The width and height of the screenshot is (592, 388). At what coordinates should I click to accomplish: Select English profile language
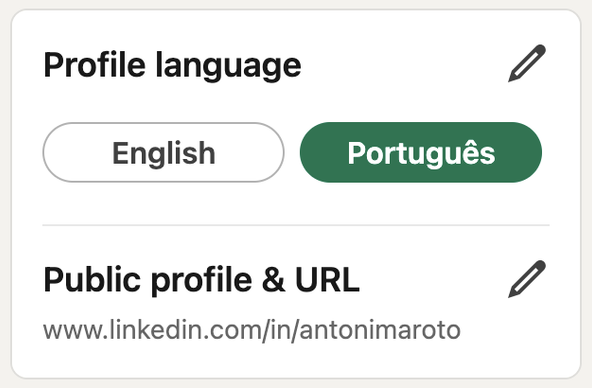(x=163, y=152)
